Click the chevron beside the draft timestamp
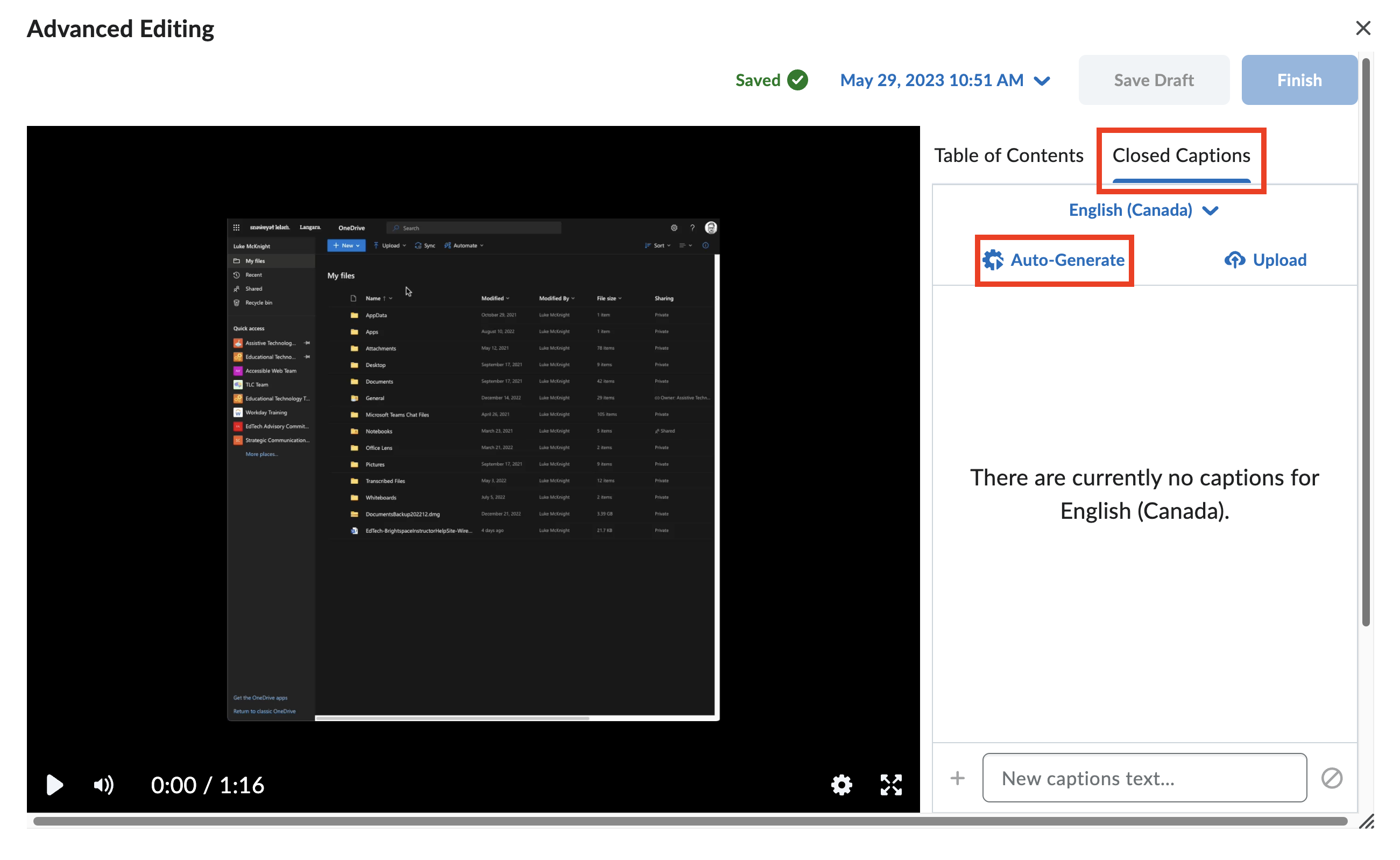1400x860 pixels. pyautogui.click(x=1041, y=81)
